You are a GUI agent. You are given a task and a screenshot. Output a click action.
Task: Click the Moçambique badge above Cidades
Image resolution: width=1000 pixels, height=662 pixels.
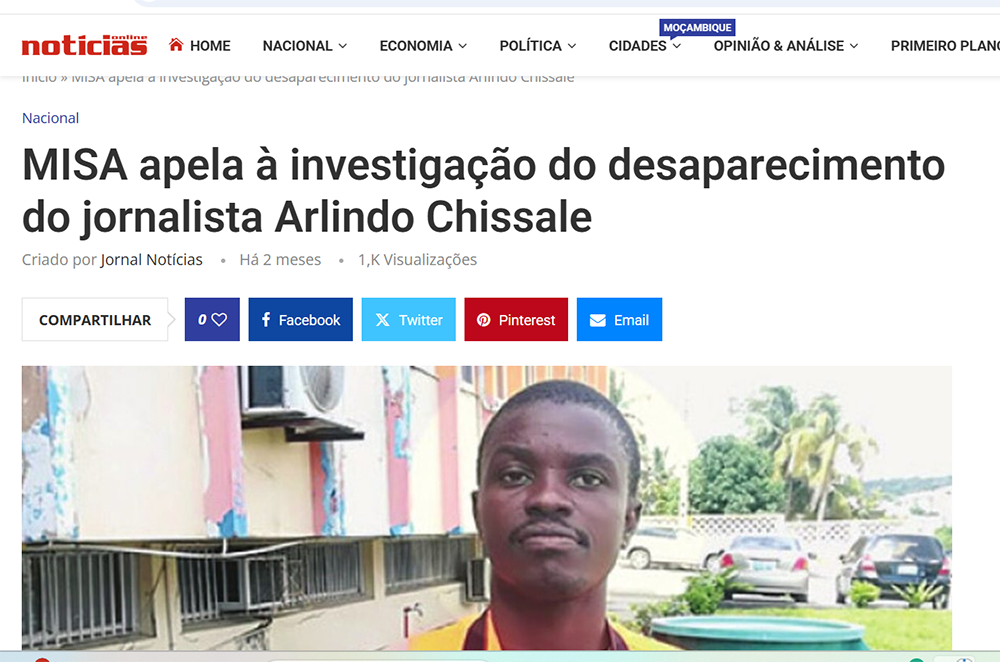(697, 27)
